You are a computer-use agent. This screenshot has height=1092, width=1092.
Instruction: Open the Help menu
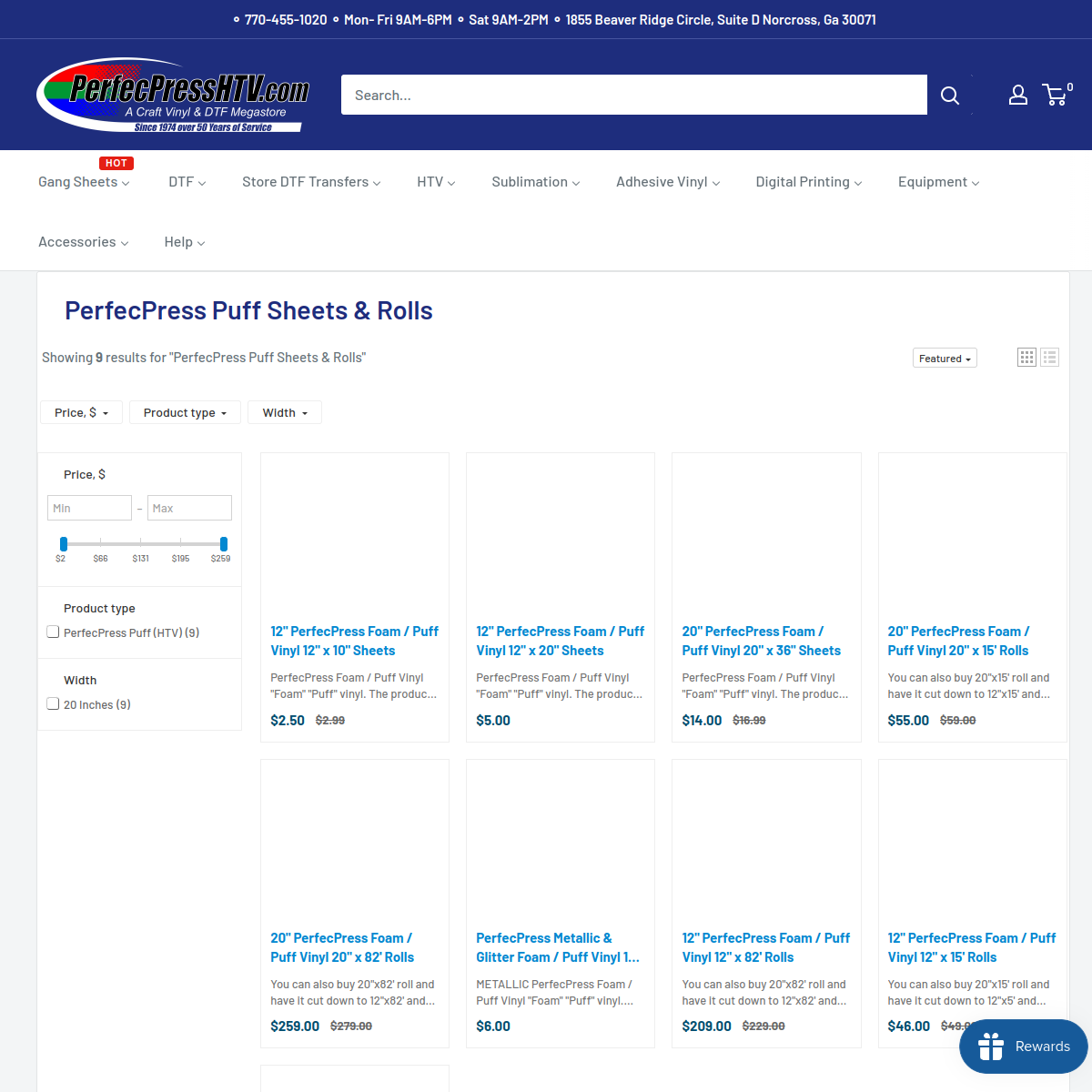pos(185,242)
